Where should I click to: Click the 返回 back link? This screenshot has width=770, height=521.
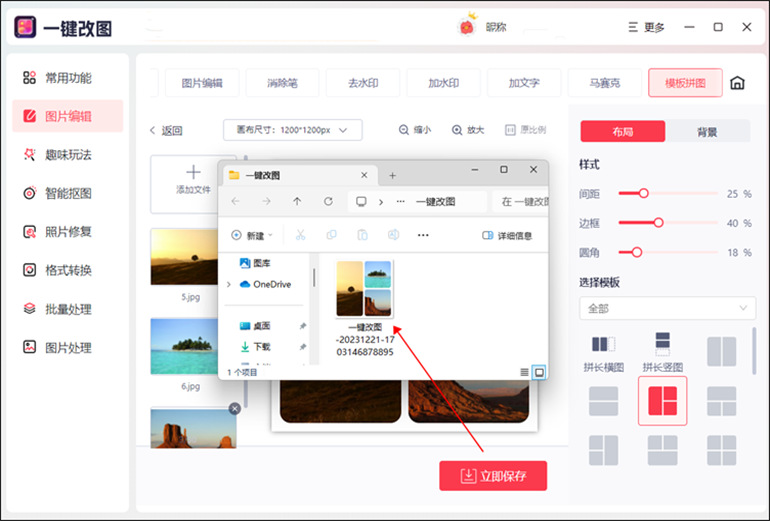tap(166, 131)
